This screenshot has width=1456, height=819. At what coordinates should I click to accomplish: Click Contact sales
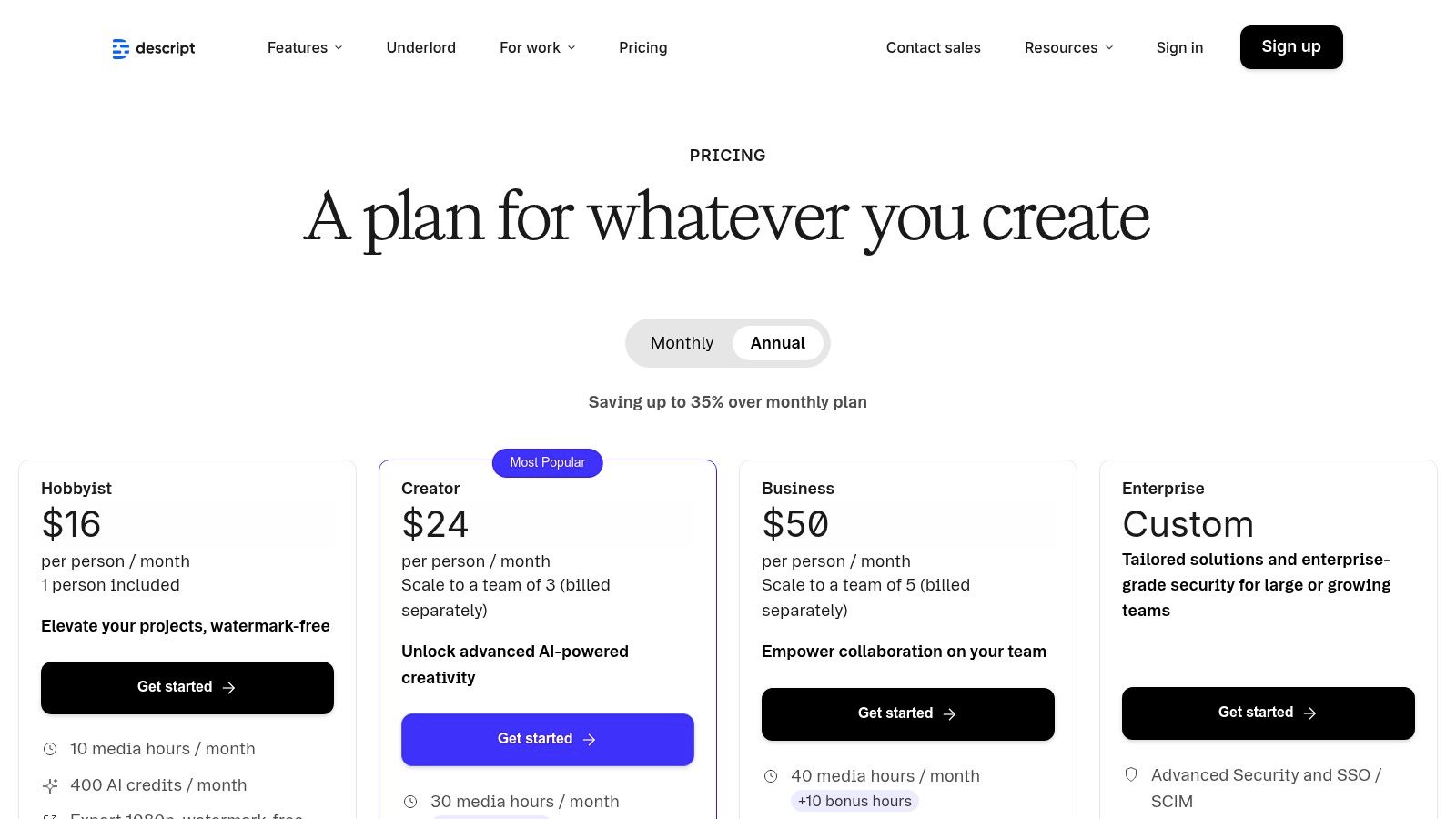click(x=933, y=47)
